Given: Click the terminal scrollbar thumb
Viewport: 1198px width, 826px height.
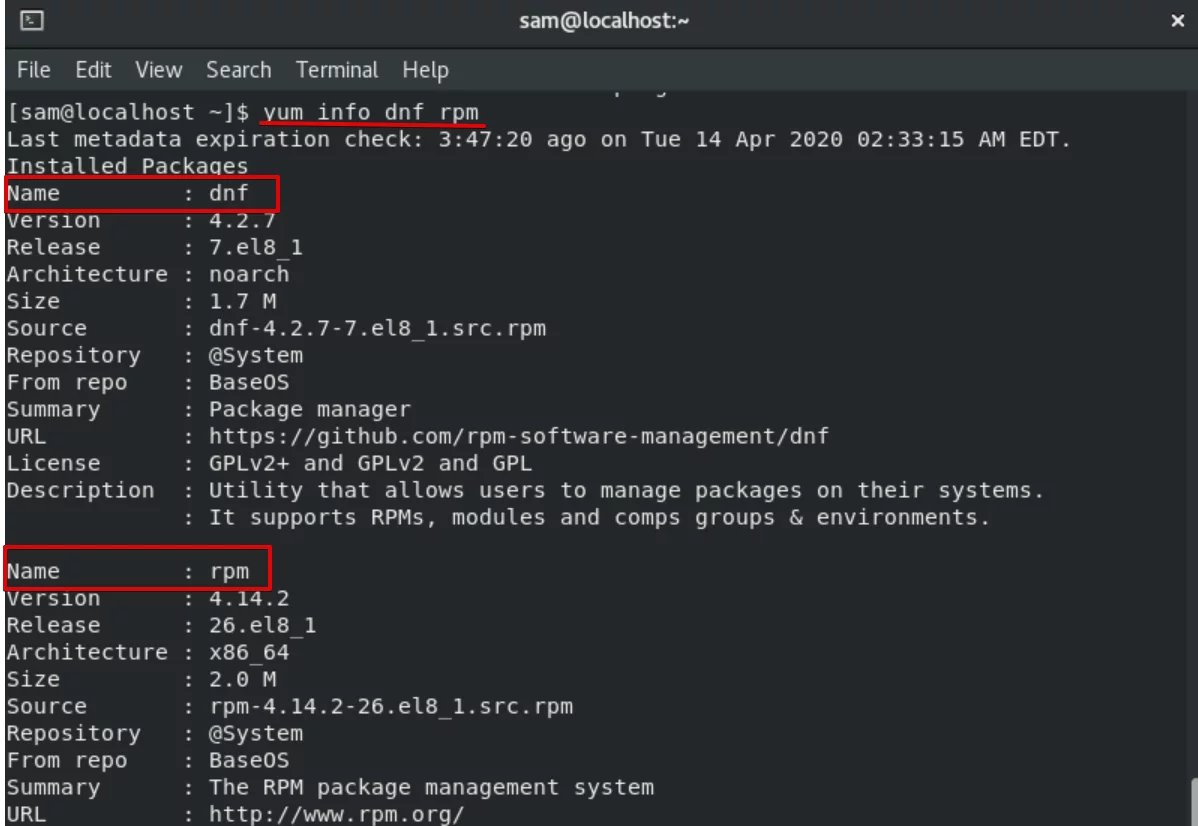Looking at the screenshot, I should click(x=1194, y=802).
